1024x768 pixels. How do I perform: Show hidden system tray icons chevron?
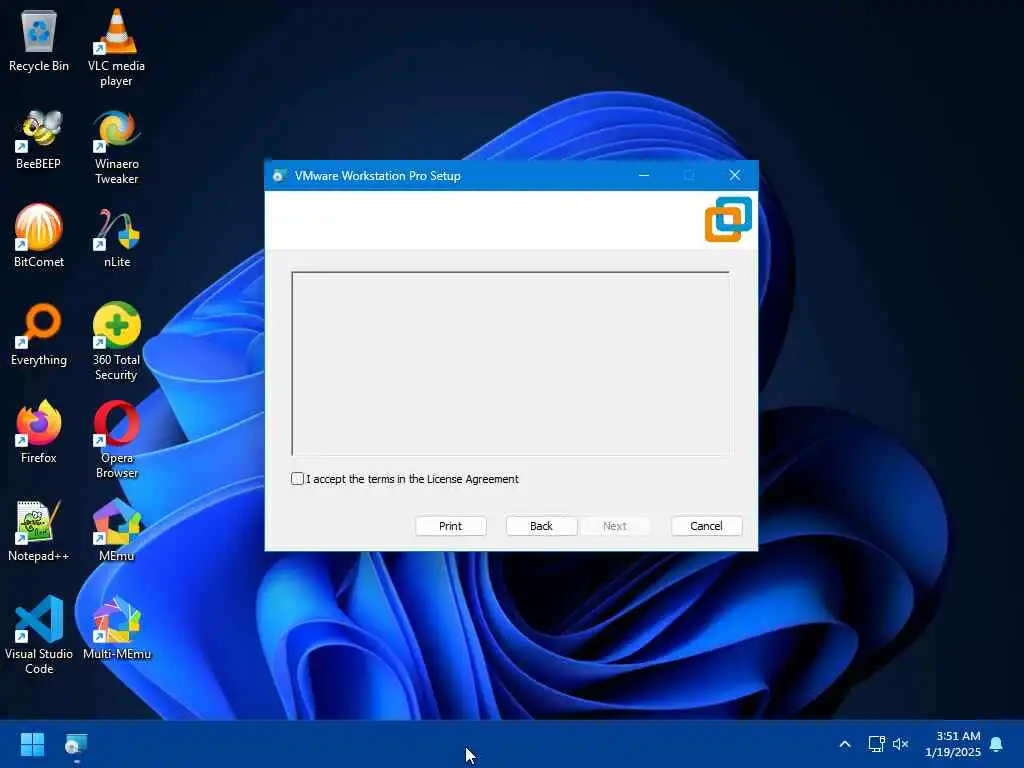pyautogui.click(x=844, y=744)
